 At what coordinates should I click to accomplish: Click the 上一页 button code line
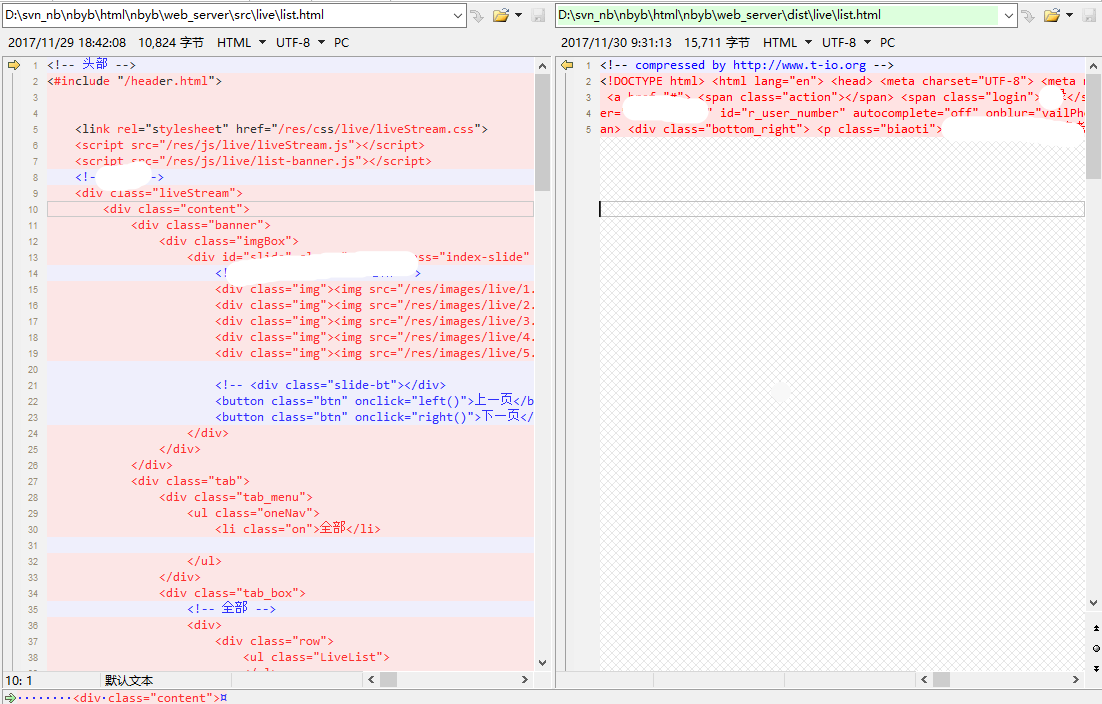click(x=375, y=401)
